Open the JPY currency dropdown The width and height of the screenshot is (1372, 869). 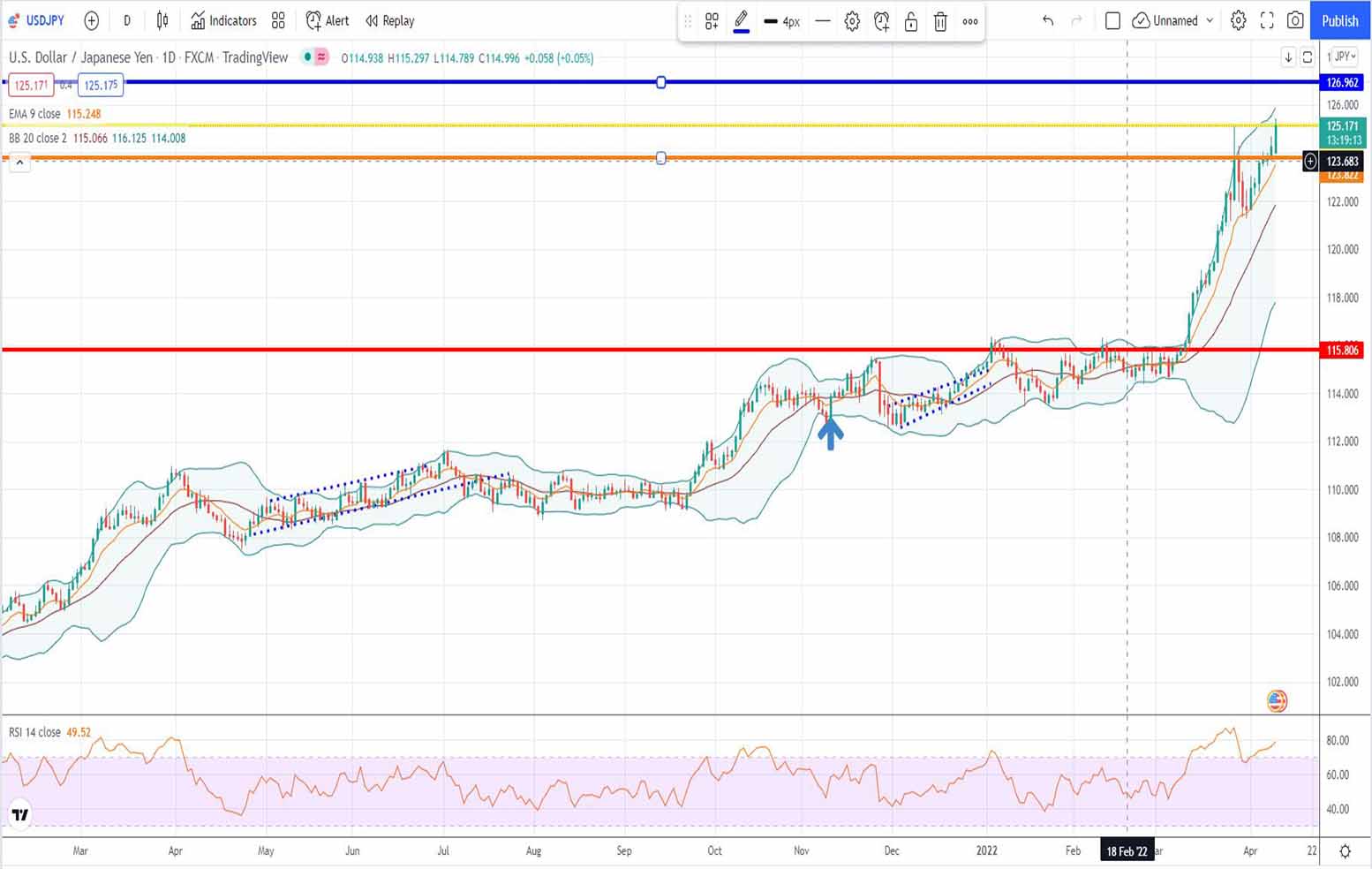(x=1345, y=57)
